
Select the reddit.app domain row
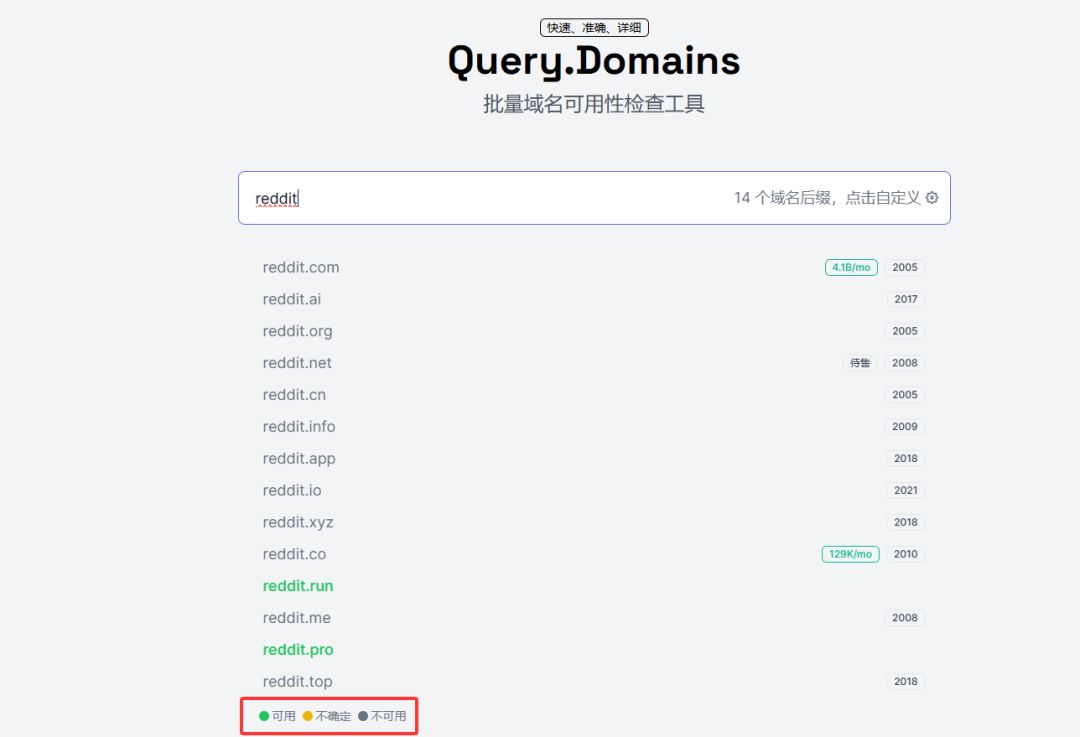[594, 458]
